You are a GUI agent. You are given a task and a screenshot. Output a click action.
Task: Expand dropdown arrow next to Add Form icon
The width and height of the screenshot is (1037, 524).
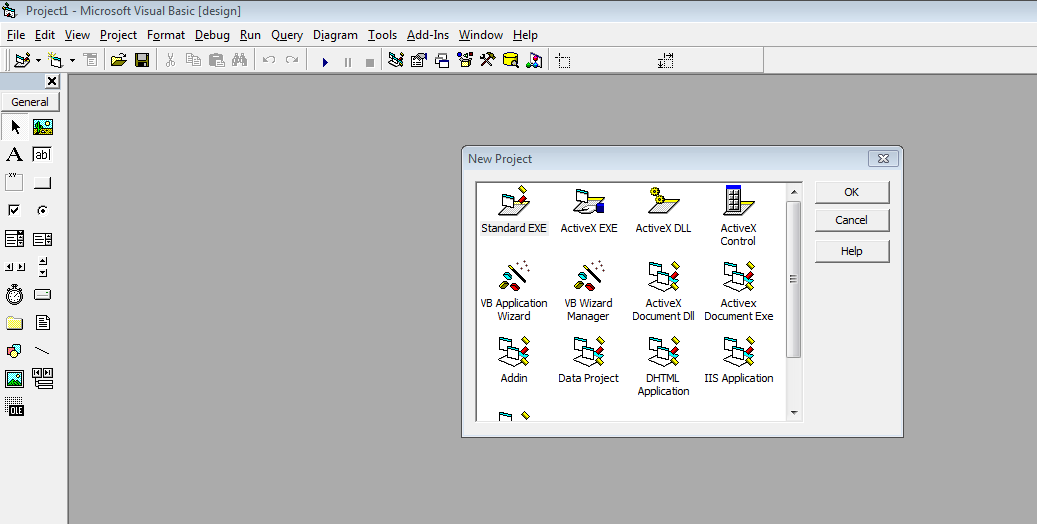click(x=72, y=61)
